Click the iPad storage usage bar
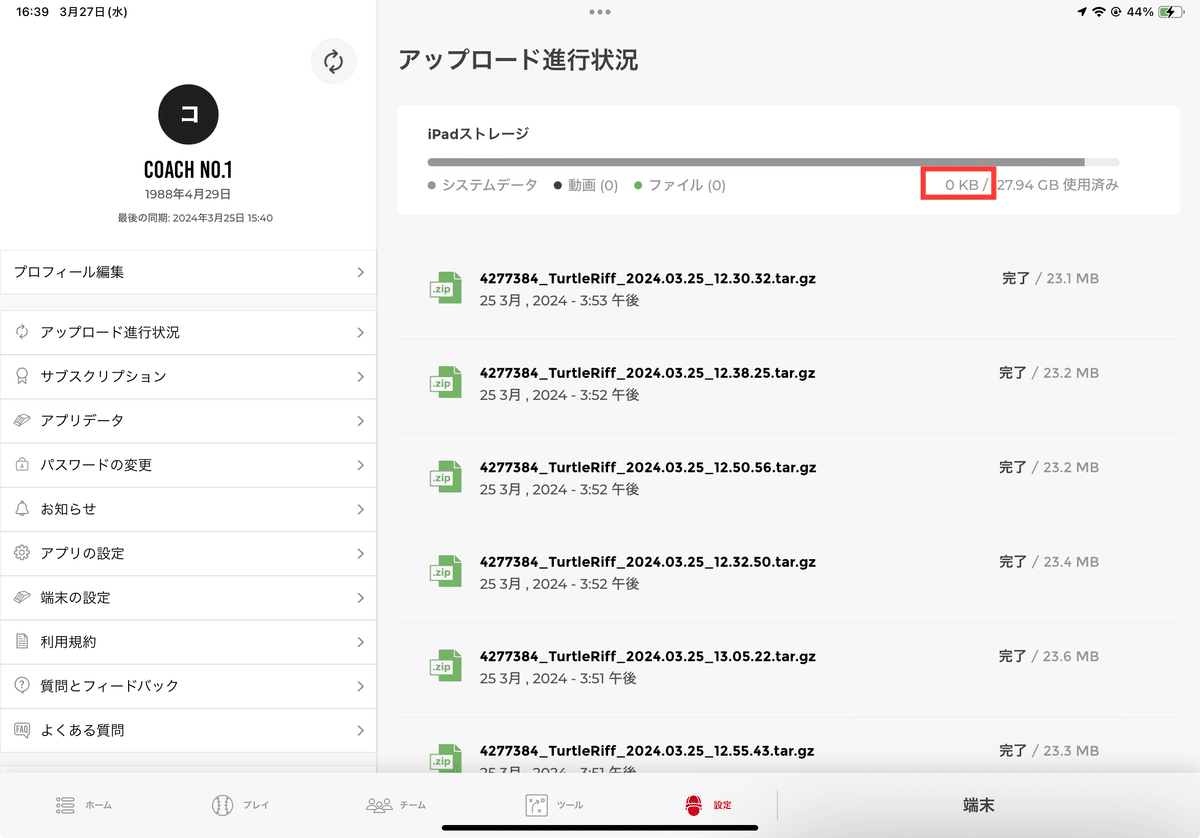 [773, 162]
